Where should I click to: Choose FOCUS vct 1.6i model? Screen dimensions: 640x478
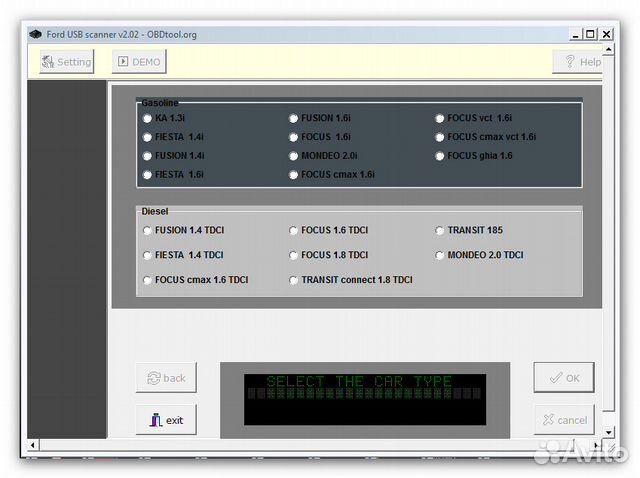439,118
